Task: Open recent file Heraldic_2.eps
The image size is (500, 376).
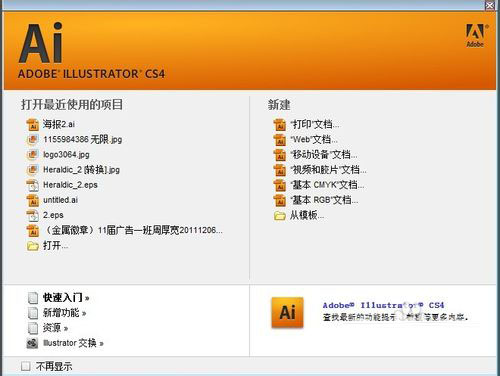Action: (x=70, y=185)
